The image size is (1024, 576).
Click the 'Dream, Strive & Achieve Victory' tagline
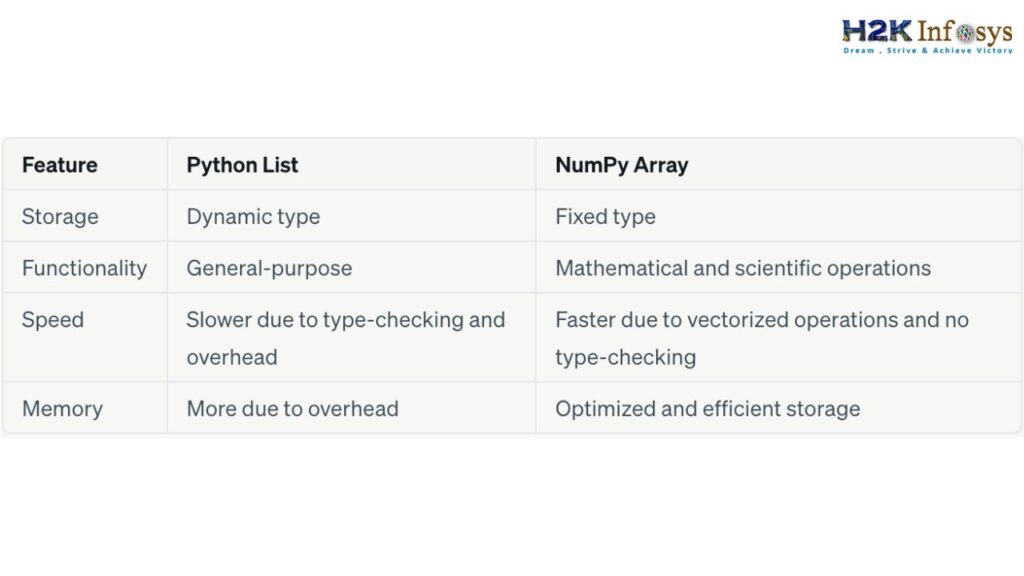[x=928, y=50]
